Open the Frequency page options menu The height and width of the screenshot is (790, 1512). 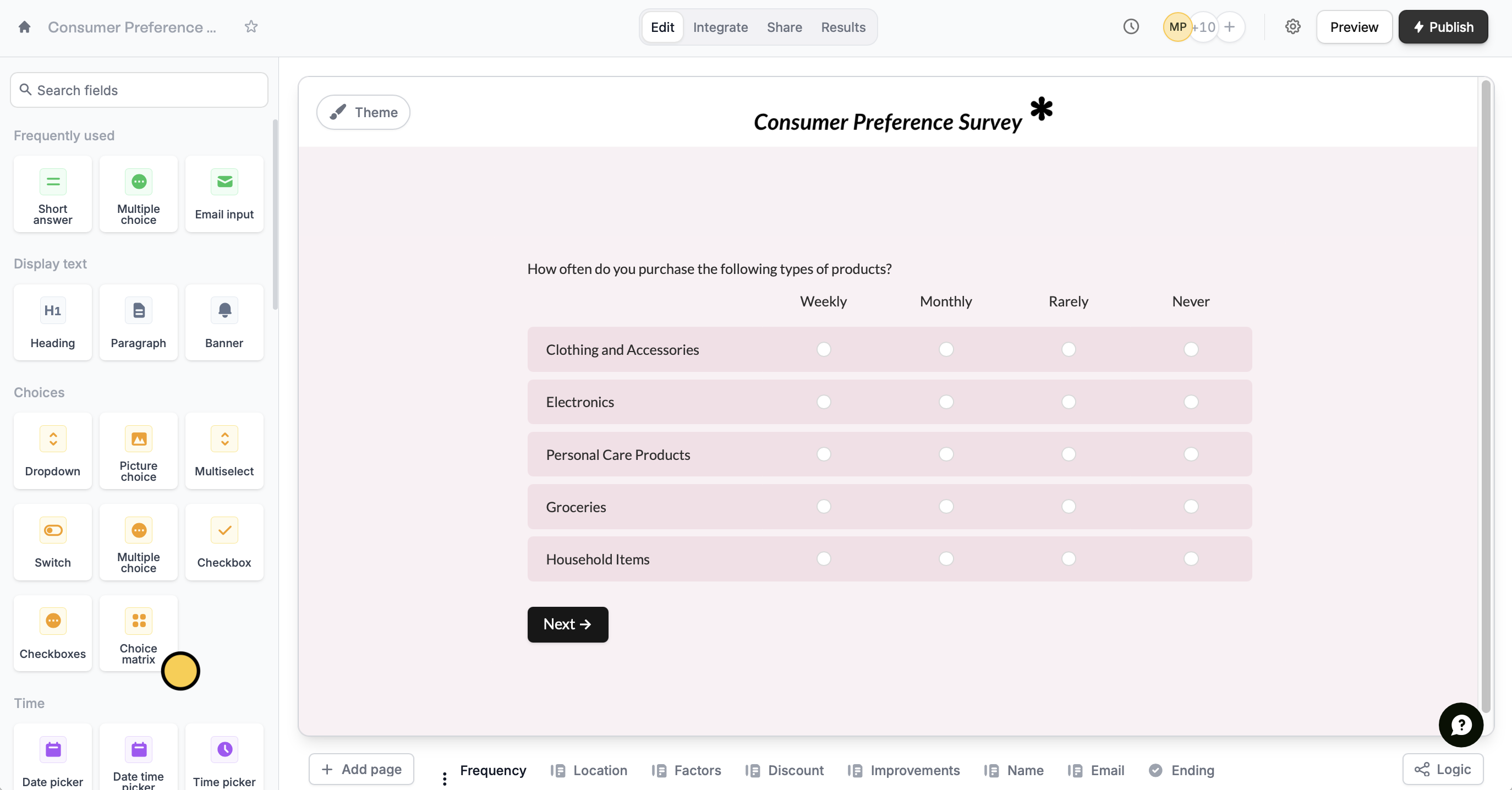[445, 778]
